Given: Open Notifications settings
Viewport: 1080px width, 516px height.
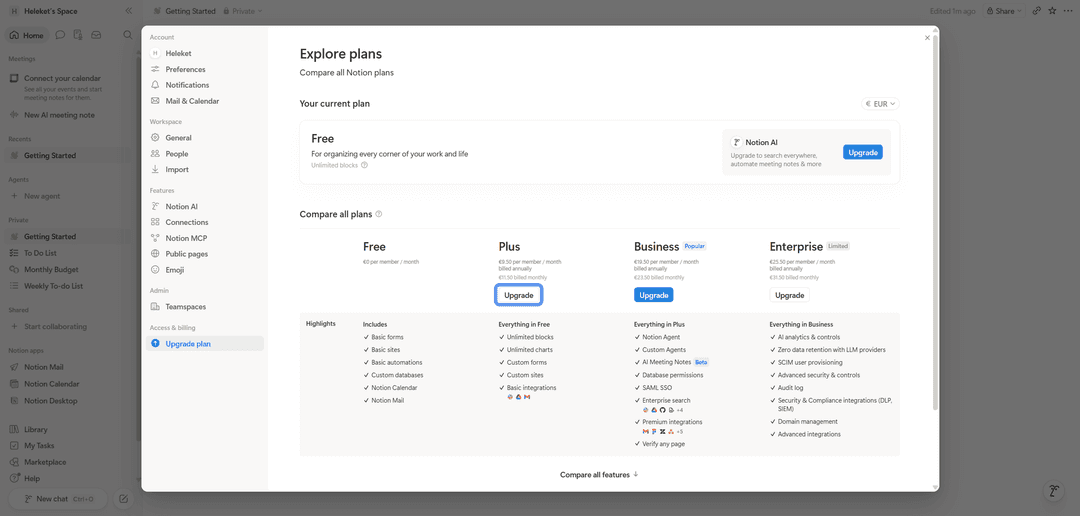Looking at the screenshot, I should [205, 85].
